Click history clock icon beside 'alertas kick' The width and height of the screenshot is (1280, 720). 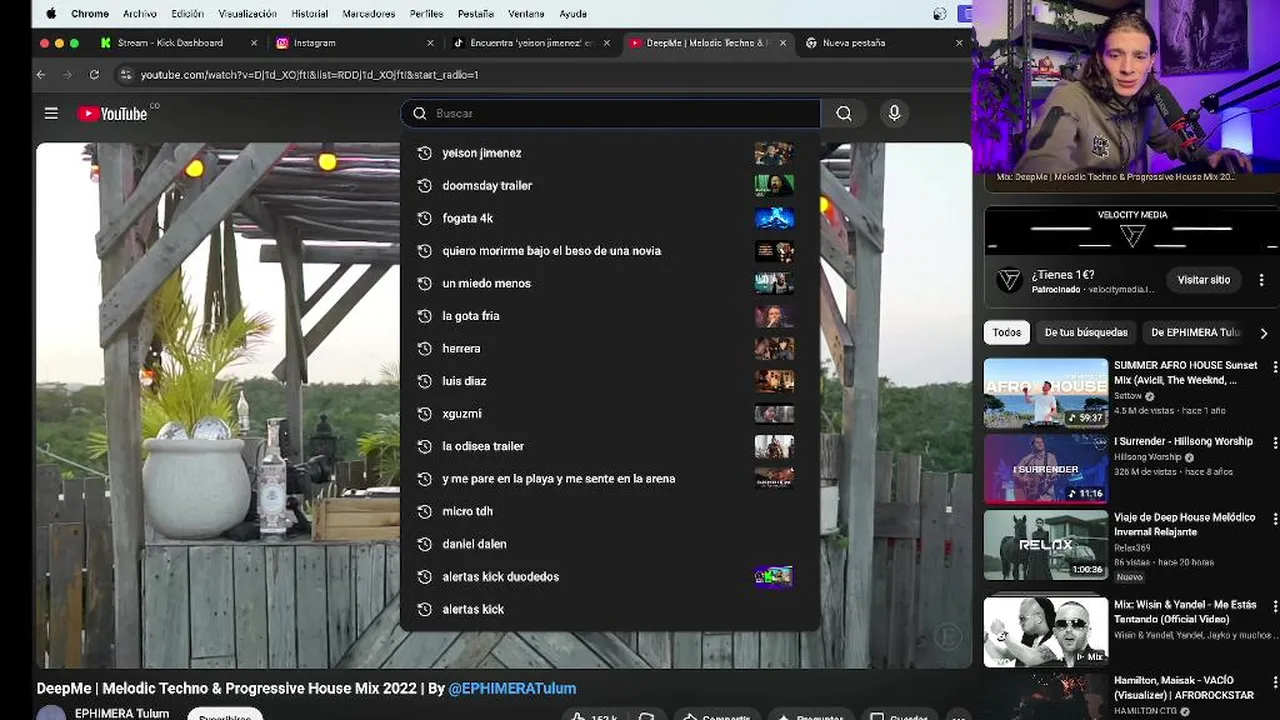424,609
